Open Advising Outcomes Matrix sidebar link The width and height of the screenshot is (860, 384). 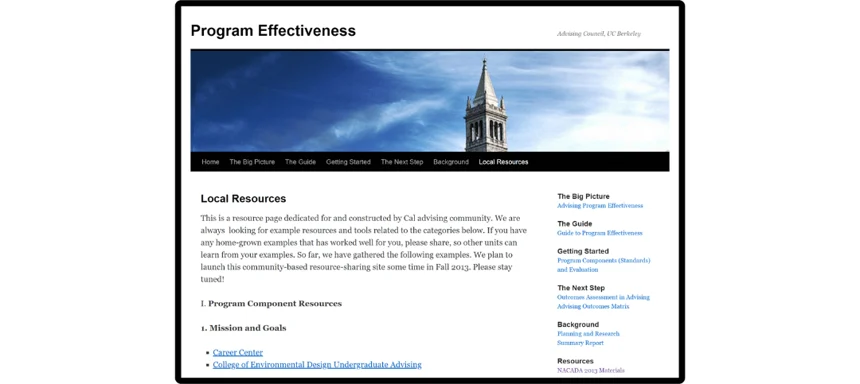593,307
